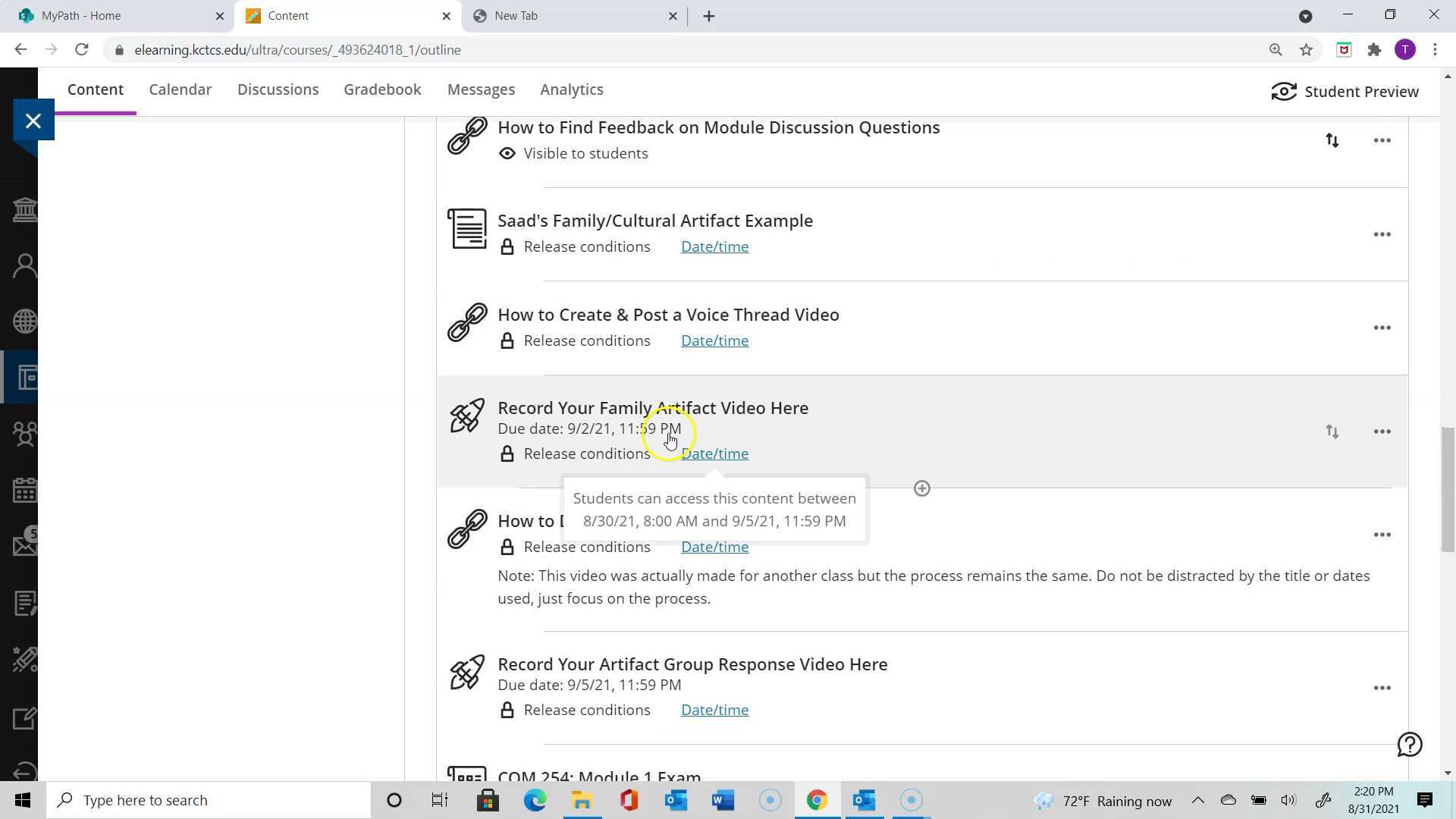This screenshot has height=819, width=1456.
Task: Open the Grades icon in the left sidebar
Action: coord(24,603)
